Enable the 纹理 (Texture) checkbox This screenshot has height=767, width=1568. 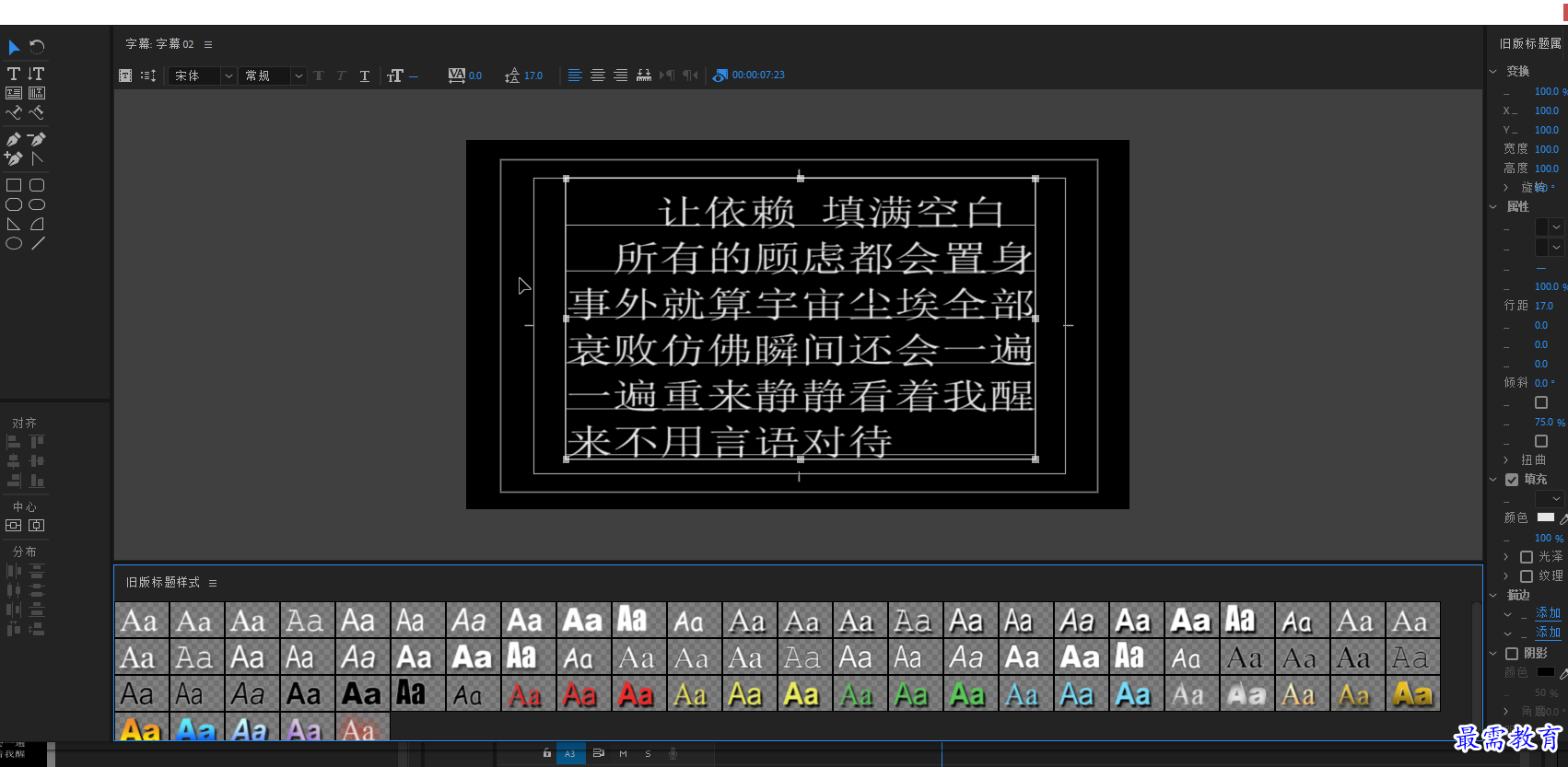point(1527,576)
